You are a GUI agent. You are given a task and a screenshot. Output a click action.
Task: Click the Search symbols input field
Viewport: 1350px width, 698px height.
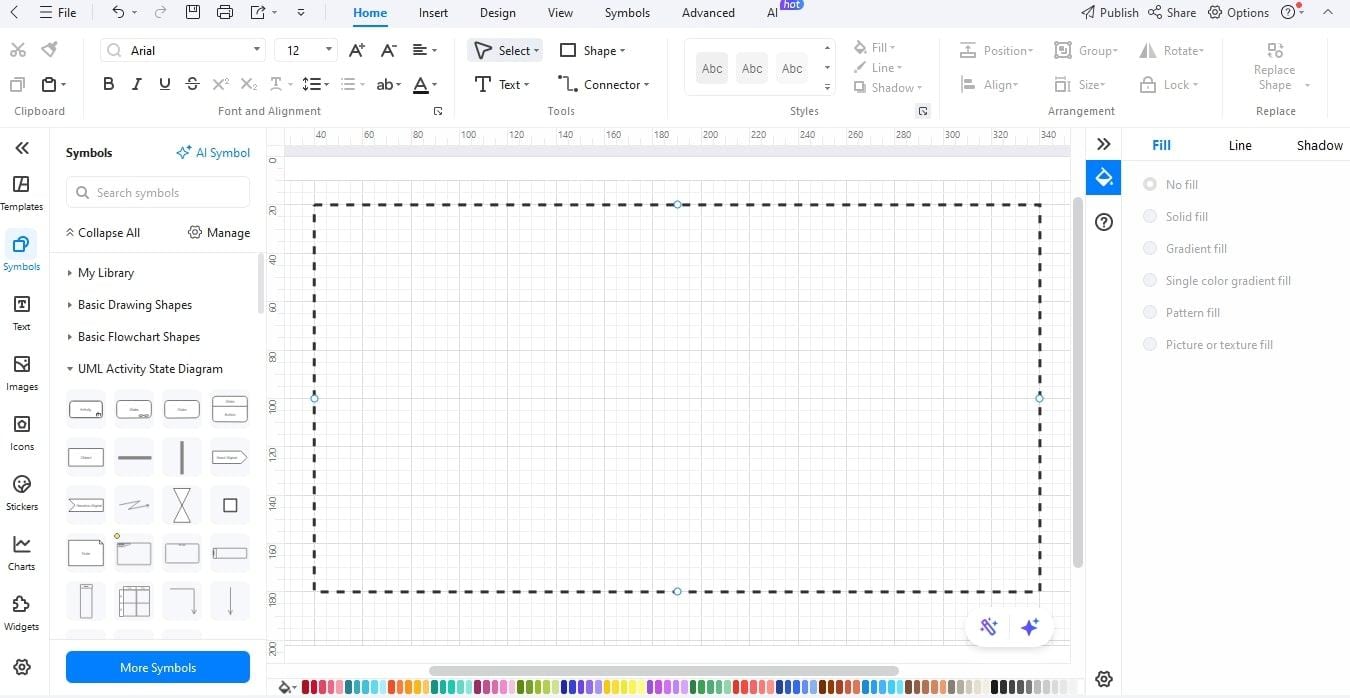[x=158, y=192]
